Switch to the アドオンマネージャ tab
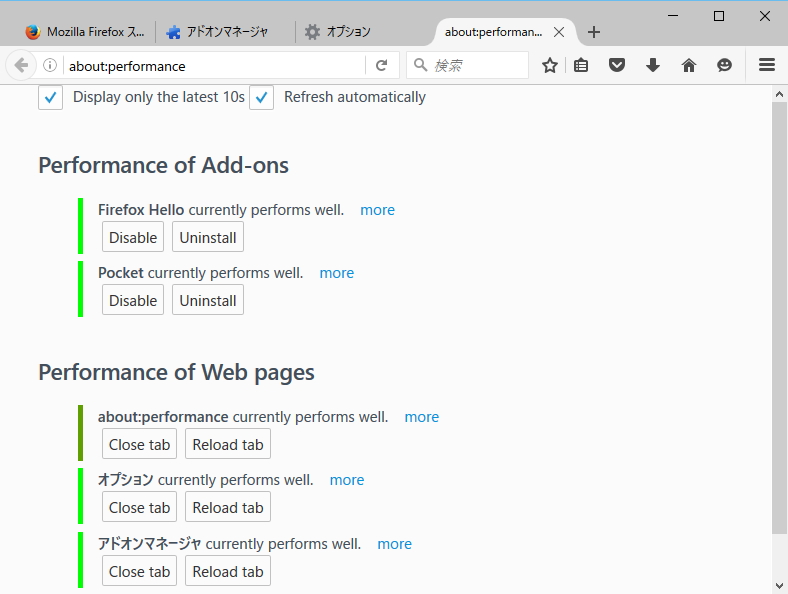This screenshot has width=788, height=594. pos(225,32)
